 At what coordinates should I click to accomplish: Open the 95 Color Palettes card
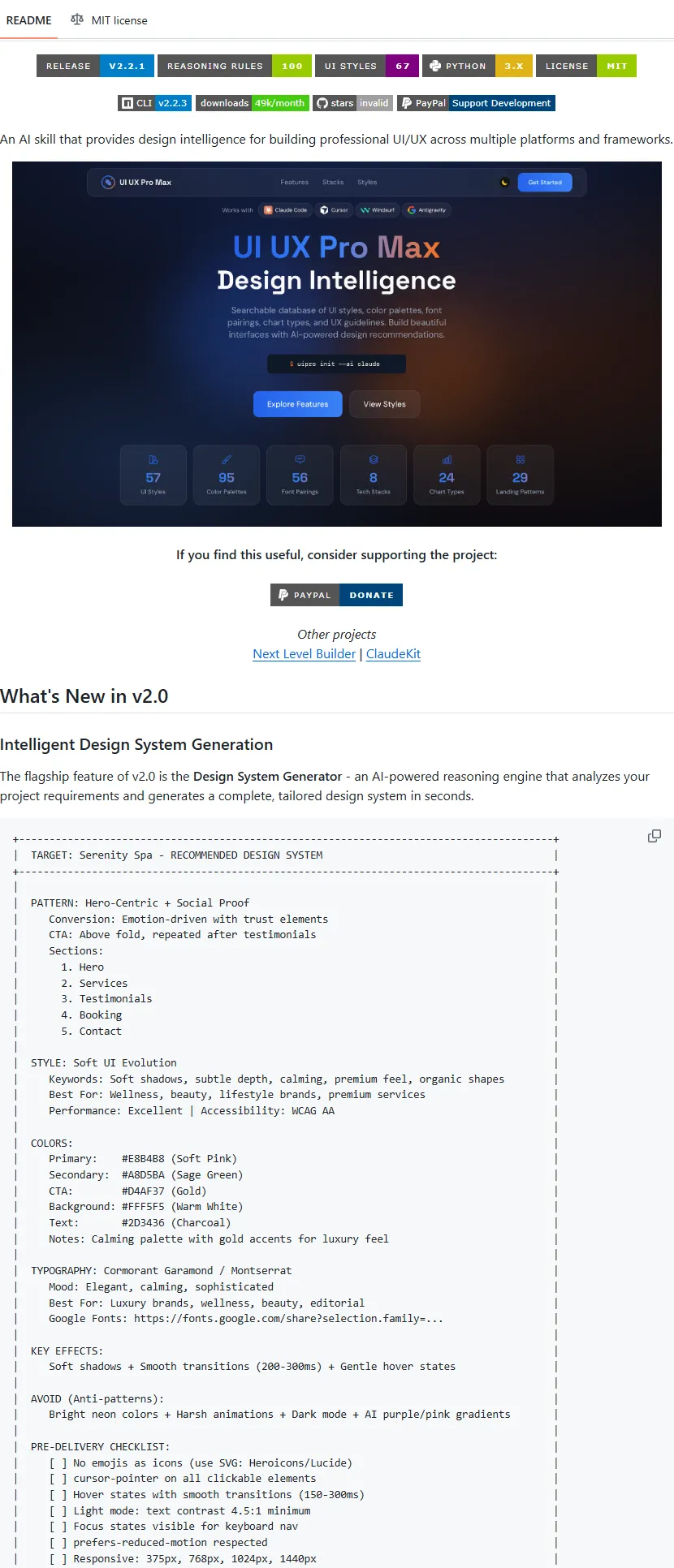tap(227, 476)
